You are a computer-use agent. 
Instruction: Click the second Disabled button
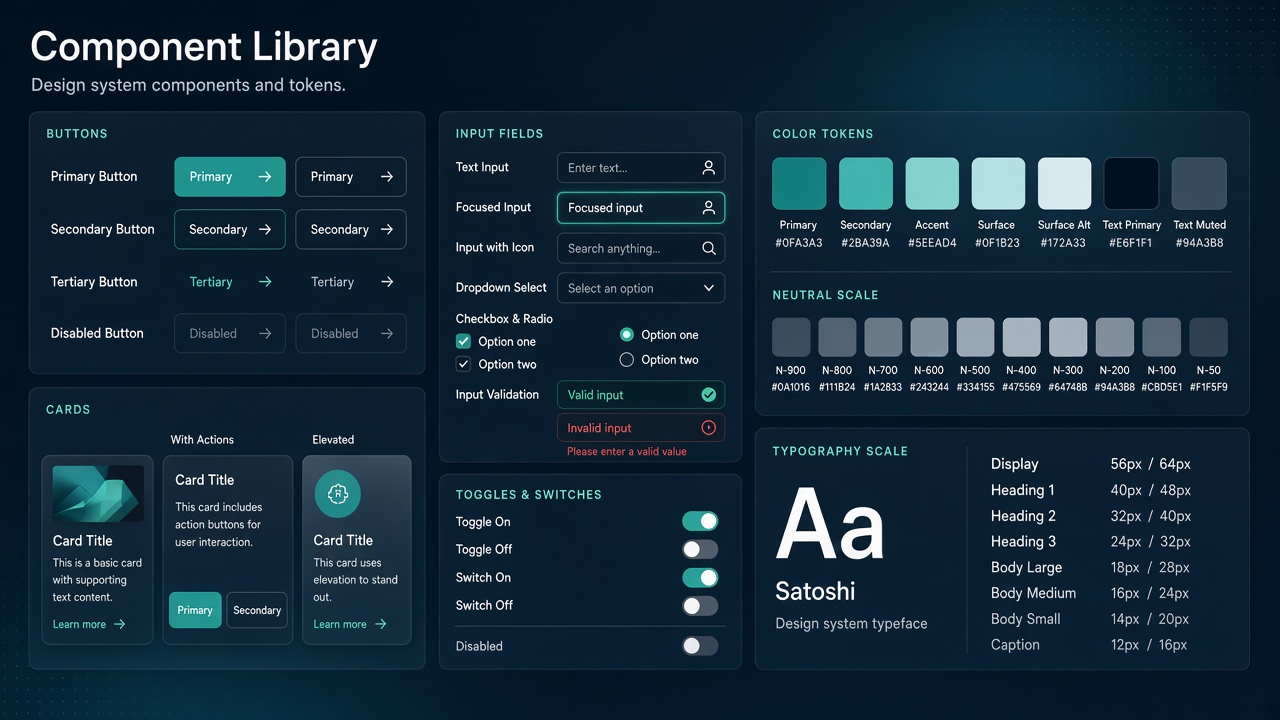point(351,333)
